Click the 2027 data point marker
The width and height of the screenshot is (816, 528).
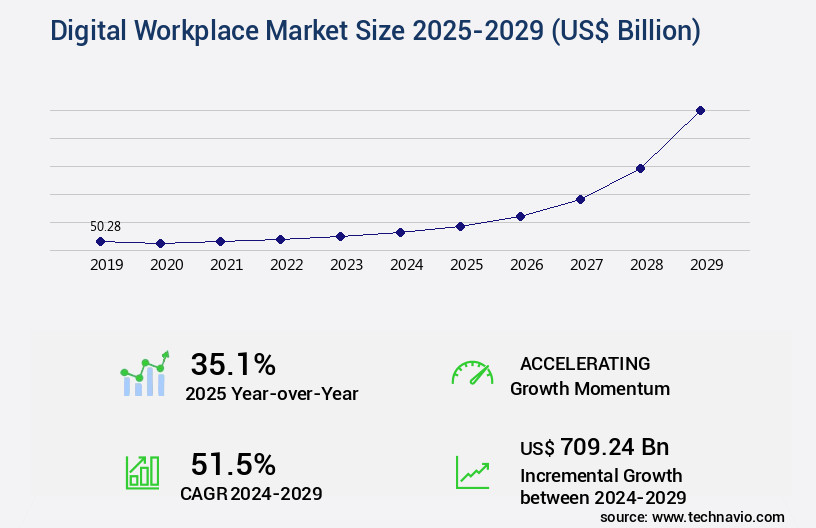tap(580, 199)
